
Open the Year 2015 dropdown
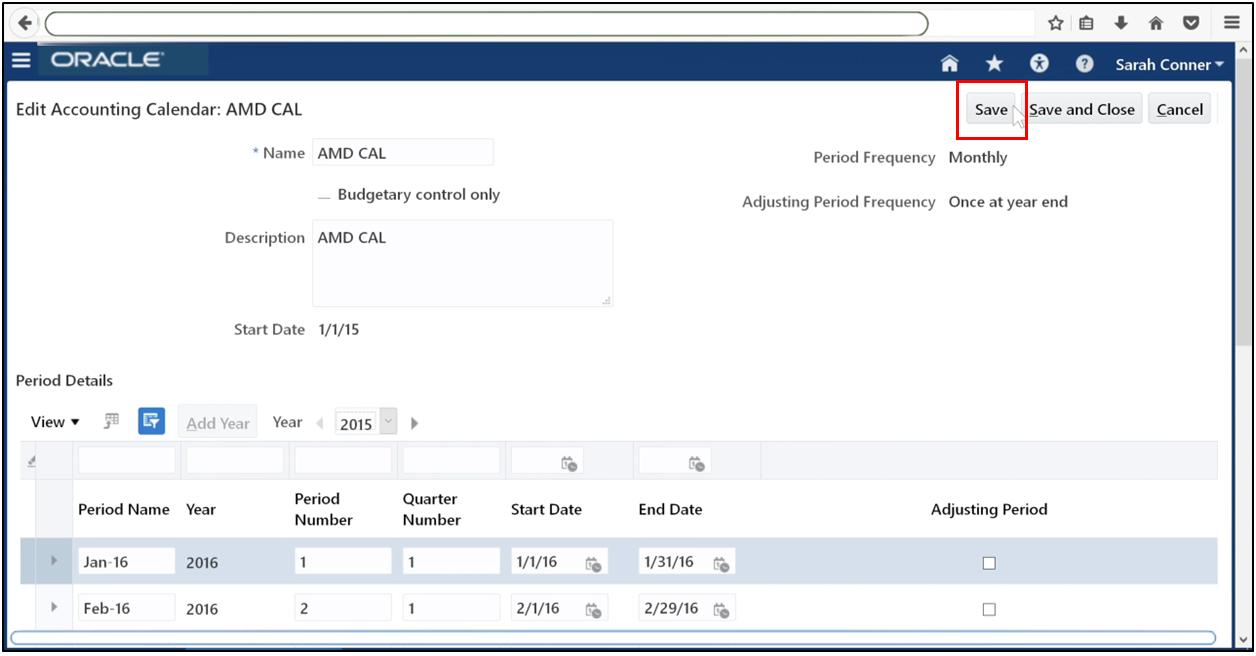(x=390, y=421)
